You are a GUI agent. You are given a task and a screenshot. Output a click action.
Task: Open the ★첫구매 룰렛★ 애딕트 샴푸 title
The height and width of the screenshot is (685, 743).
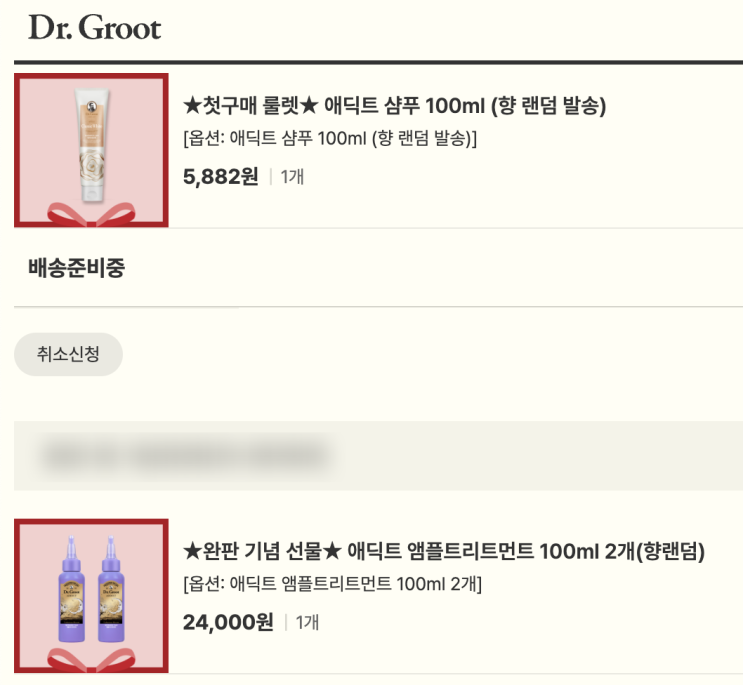pyautogui.click(x=395, y=105)
